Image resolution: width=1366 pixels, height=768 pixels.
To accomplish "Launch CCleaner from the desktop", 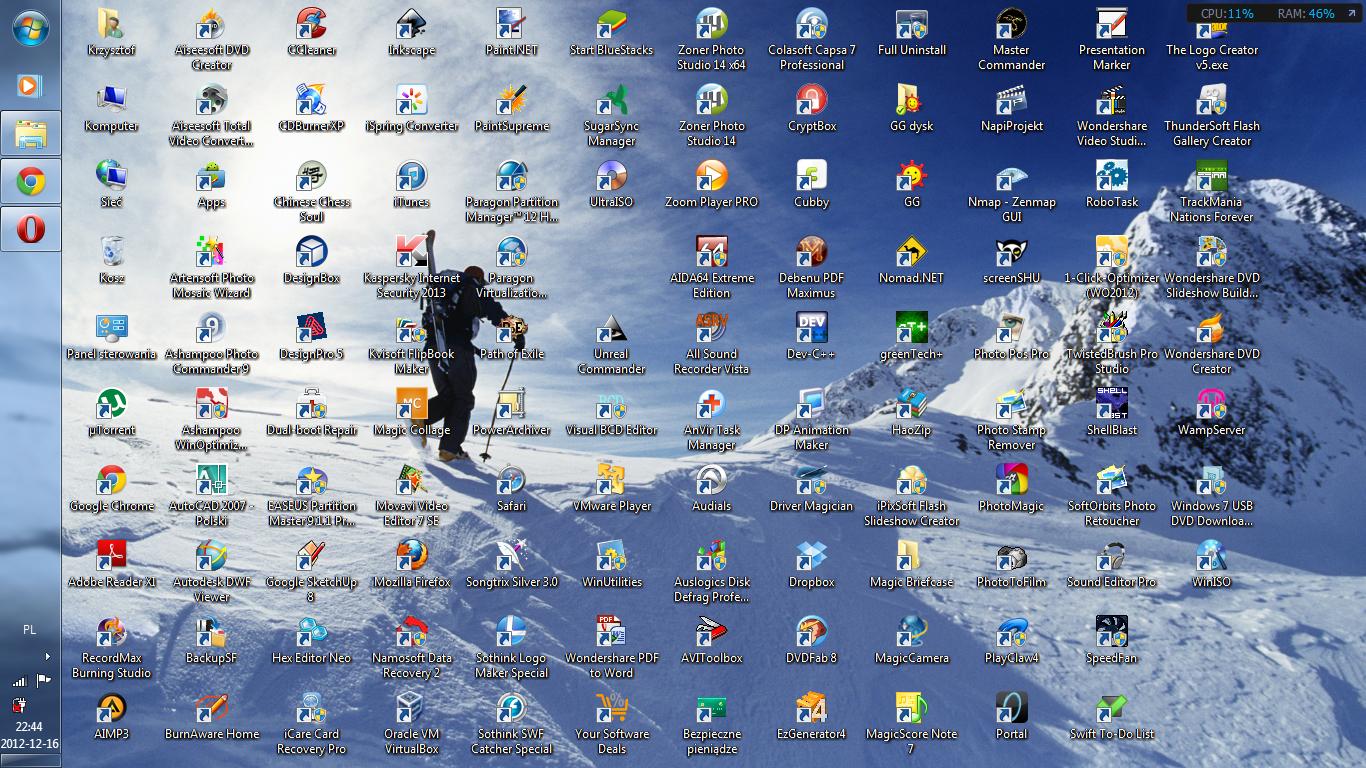I will click(x=311, y=26).
